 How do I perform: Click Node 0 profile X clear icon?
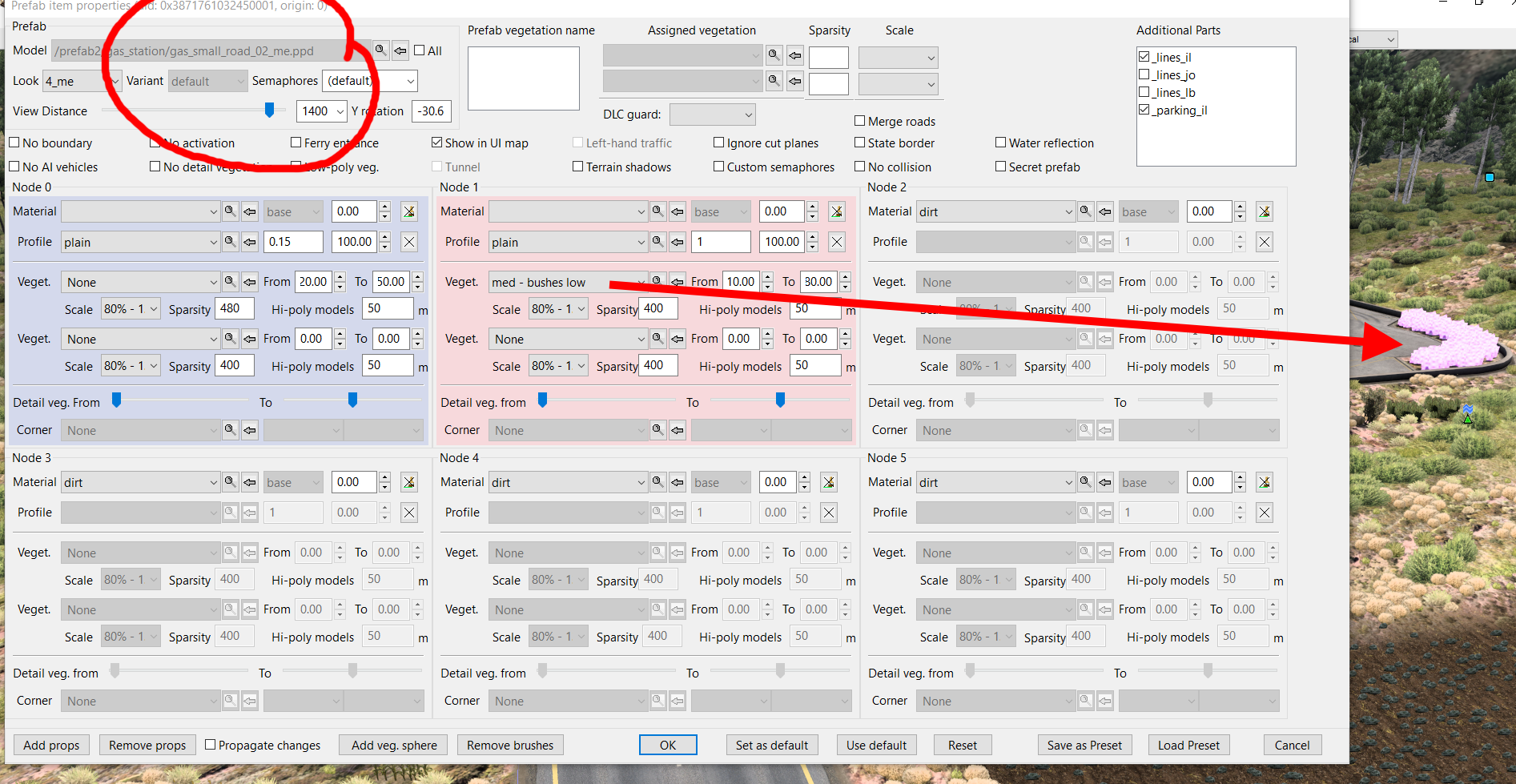(409, 242)
